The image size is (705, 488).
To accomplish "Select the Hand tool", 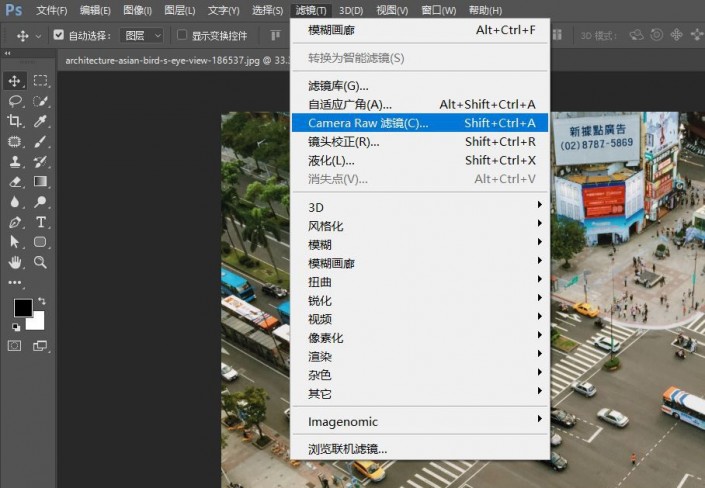I will click(x=14, y=262).
